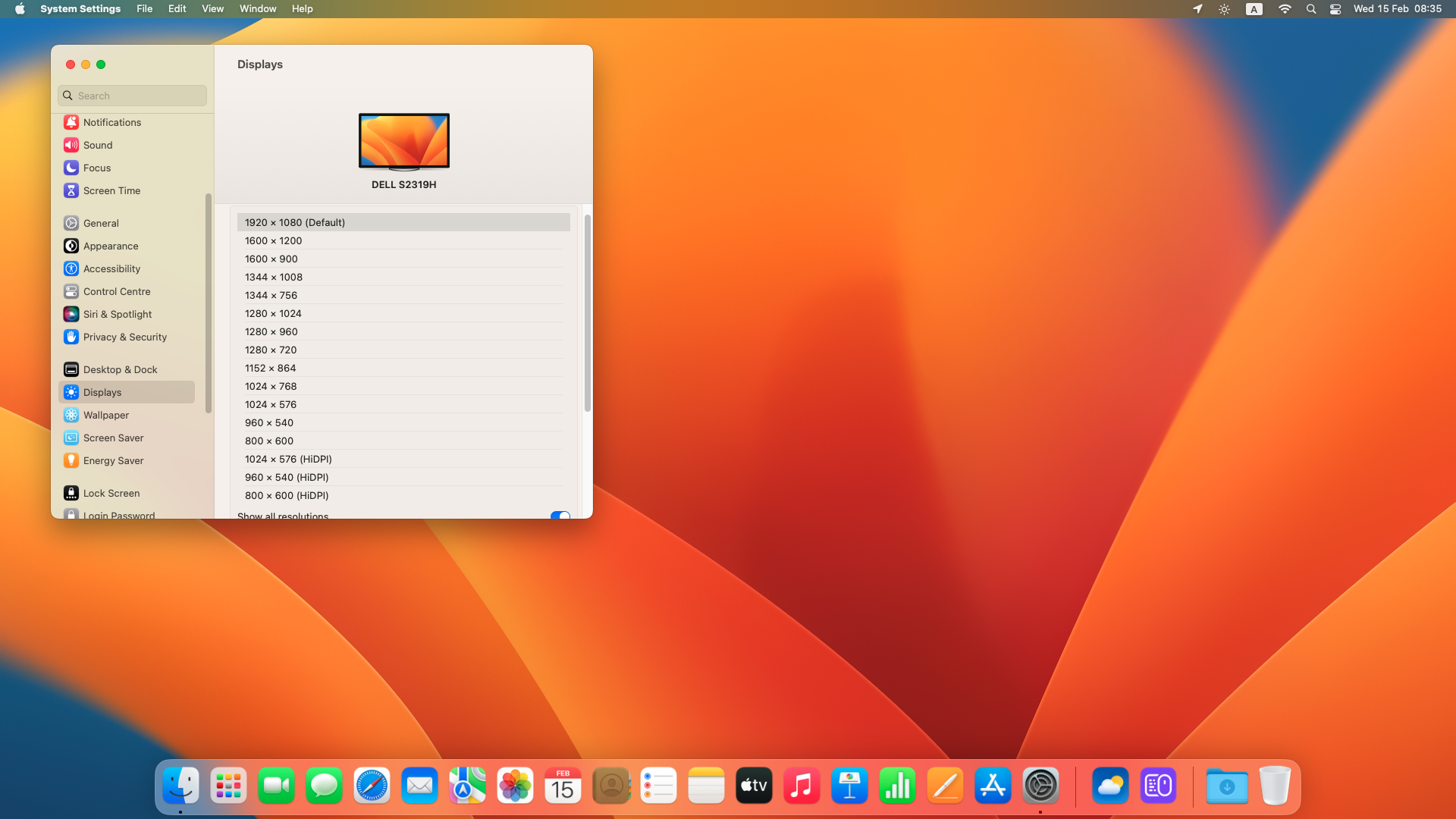Pick the 1024 × 576 (HiDPI) resolution

(x=288, y=459)
